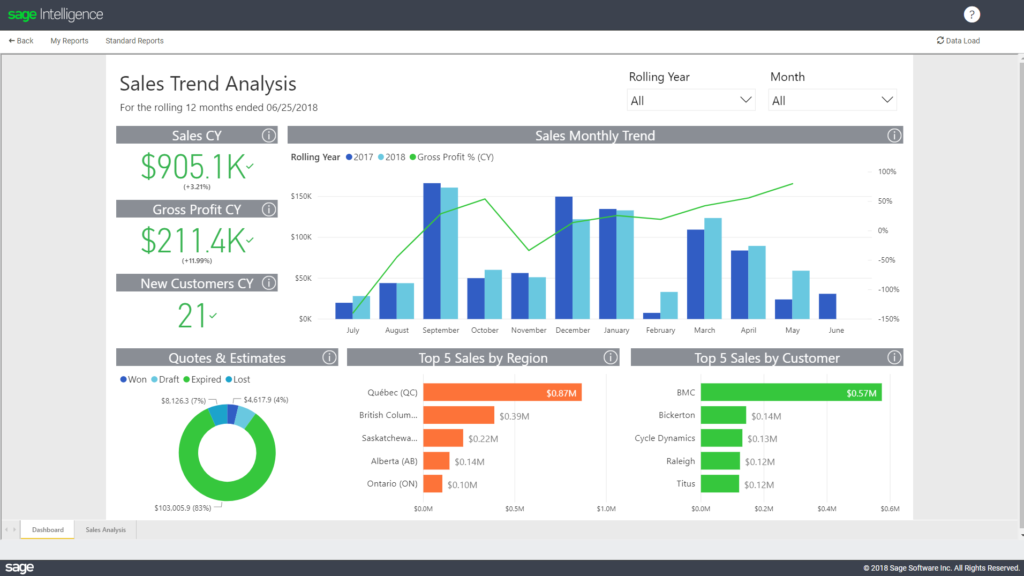
Task: Select the Dashboard tab
Action: (x=46, y=529)
